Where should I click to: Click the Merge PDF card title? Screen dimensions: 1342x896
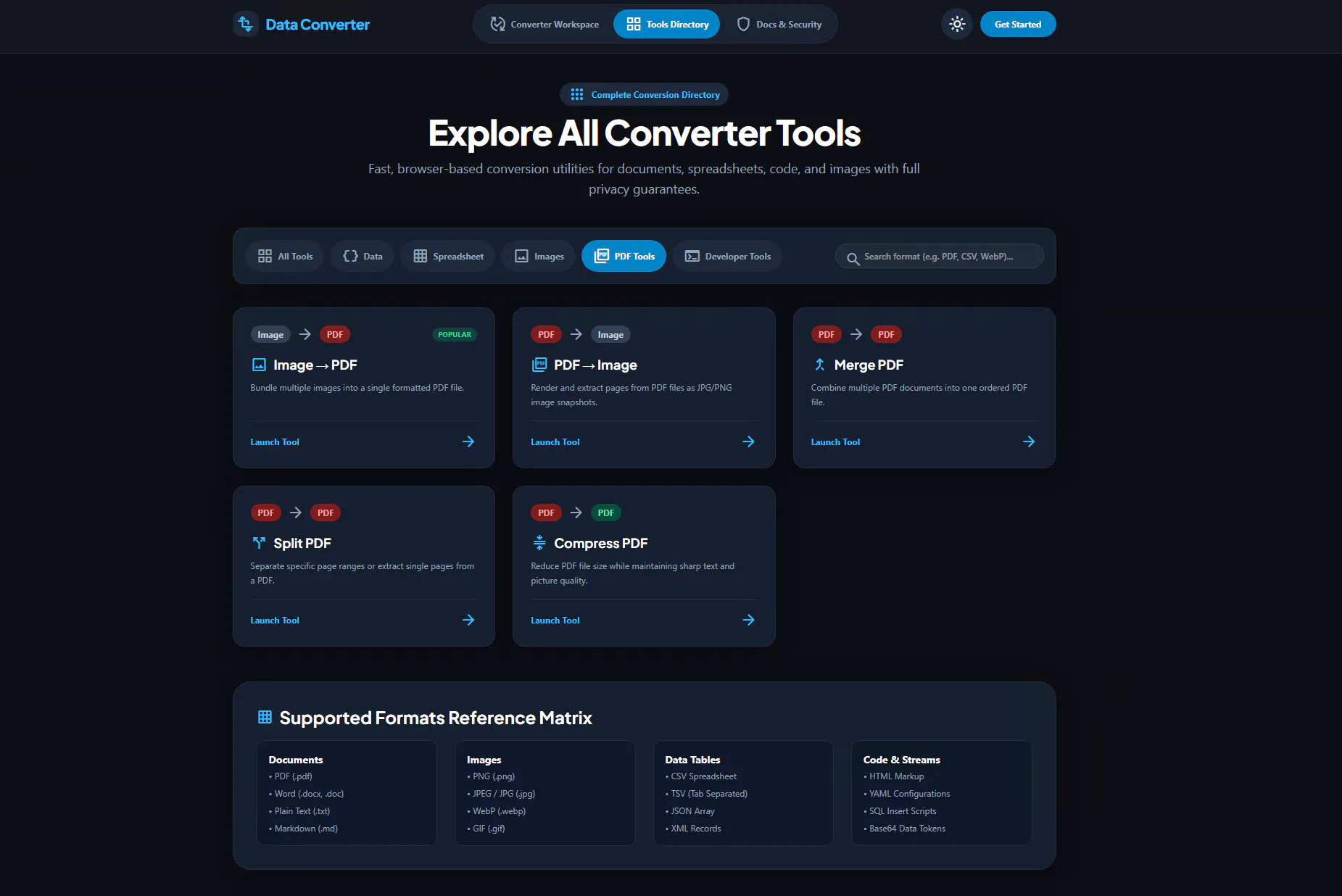coord(869,365)
